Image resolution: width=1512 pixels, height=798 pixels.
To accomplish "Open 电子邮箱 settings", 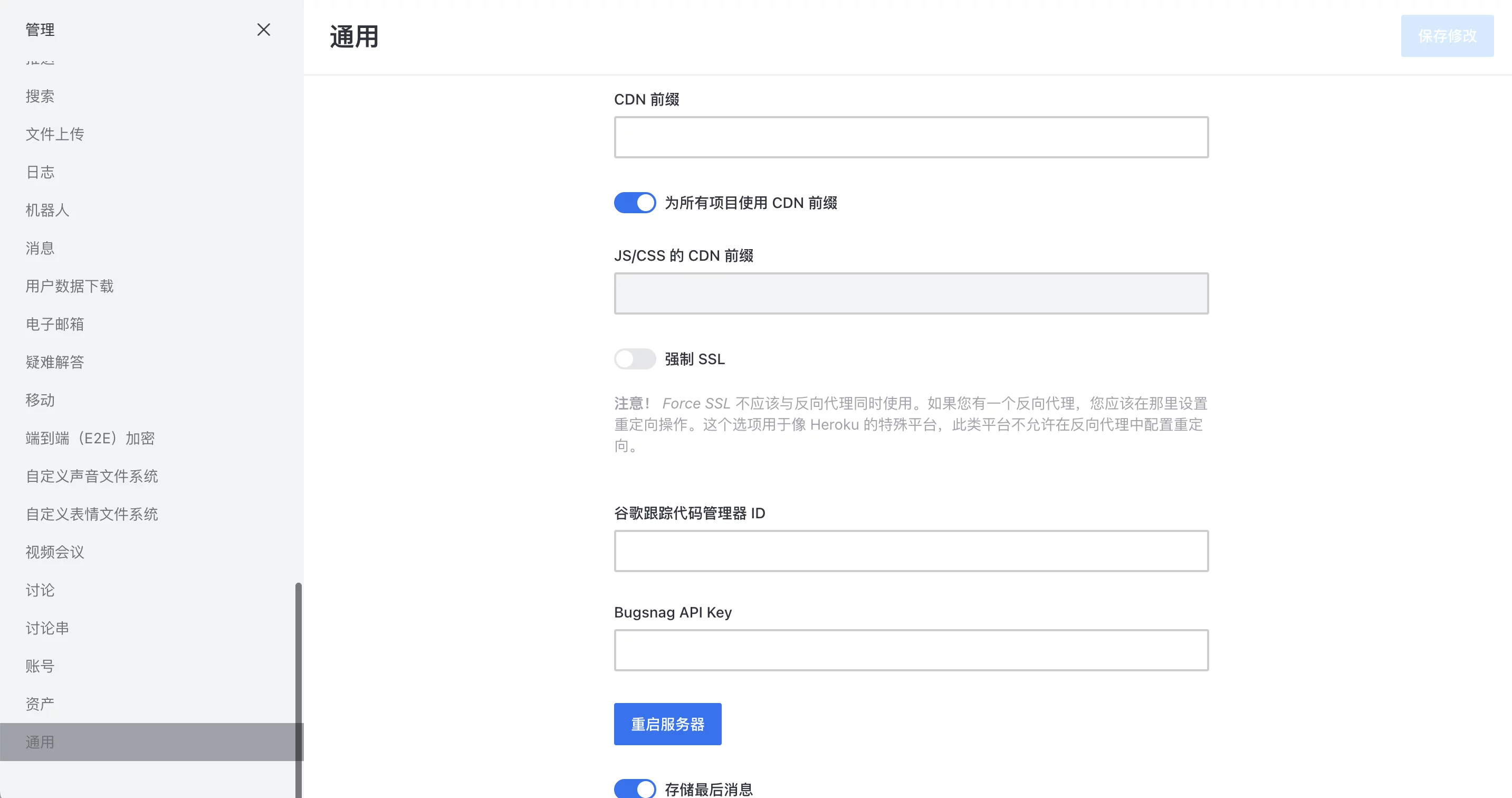I will coord(54,324).
